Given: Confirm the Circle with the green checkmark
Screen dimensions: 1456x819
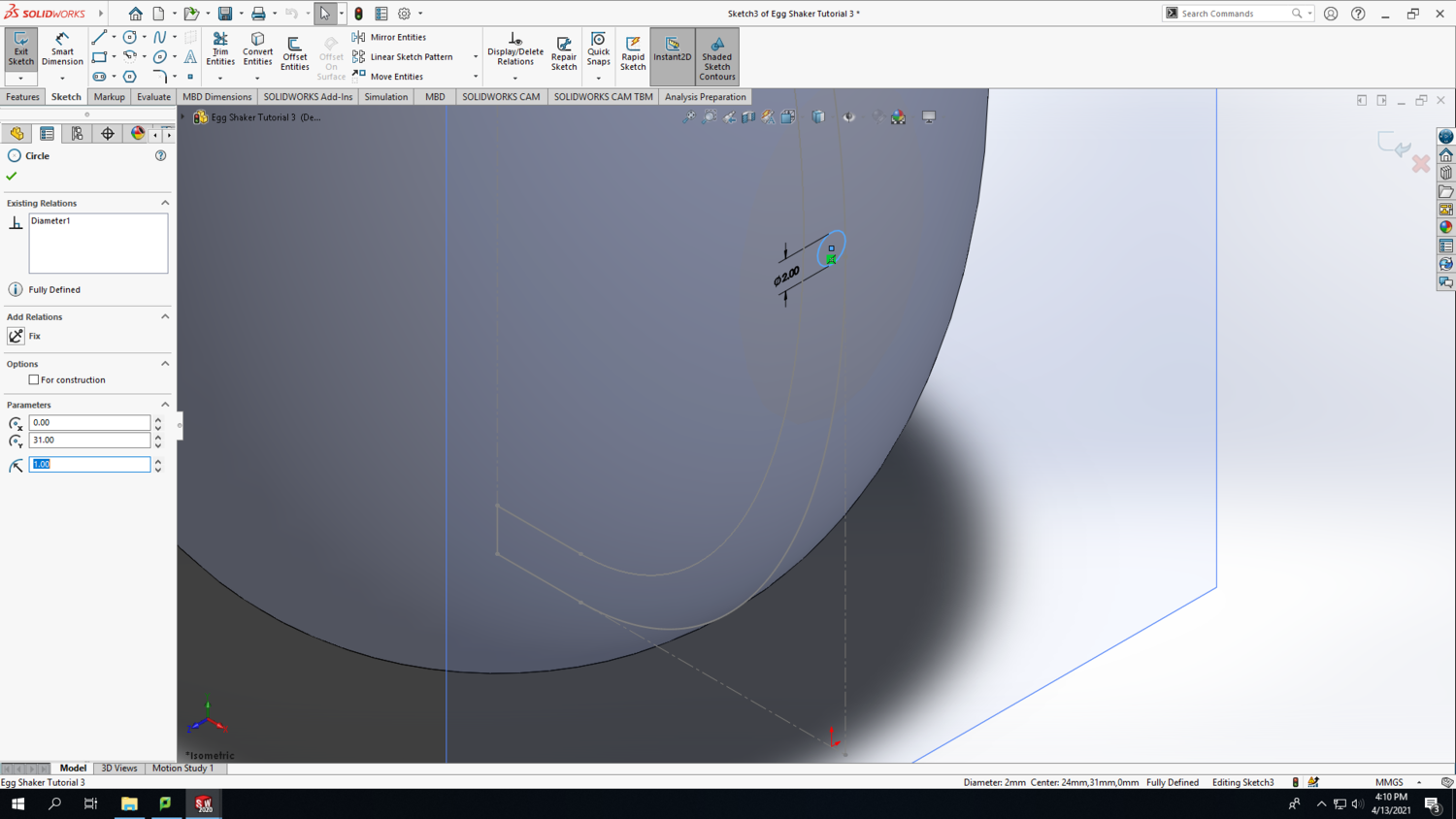Looking at the screenshot, I should pyautogui.click(x=12, y=176).
